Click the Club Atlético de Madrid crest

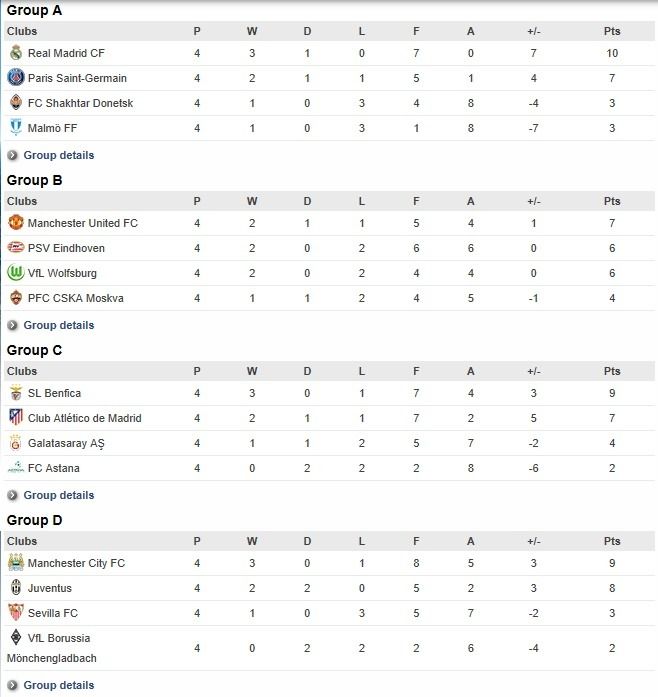[16, 417]
